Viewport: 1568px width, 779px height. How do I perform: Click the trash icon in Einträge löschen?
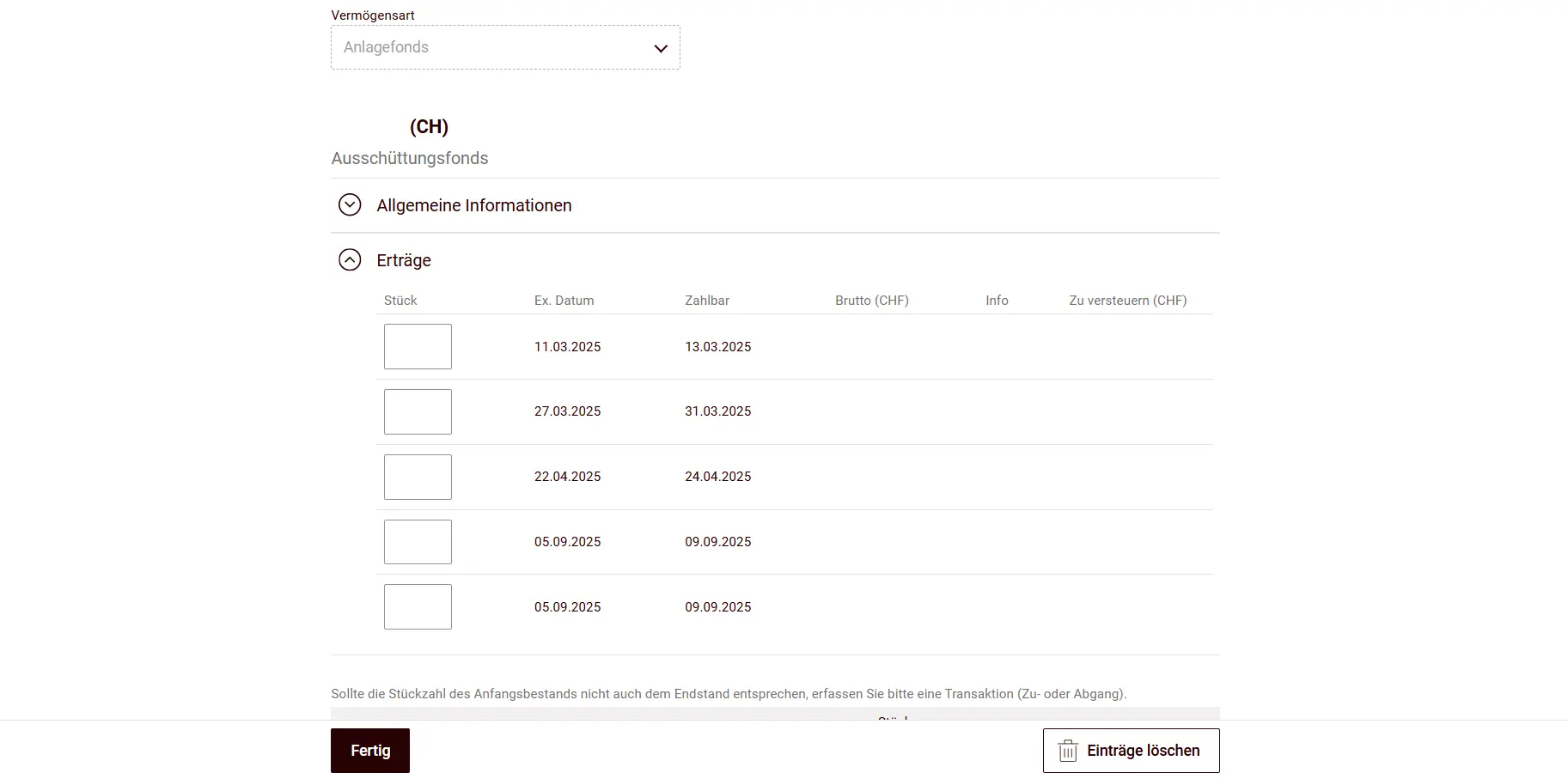1067,750
